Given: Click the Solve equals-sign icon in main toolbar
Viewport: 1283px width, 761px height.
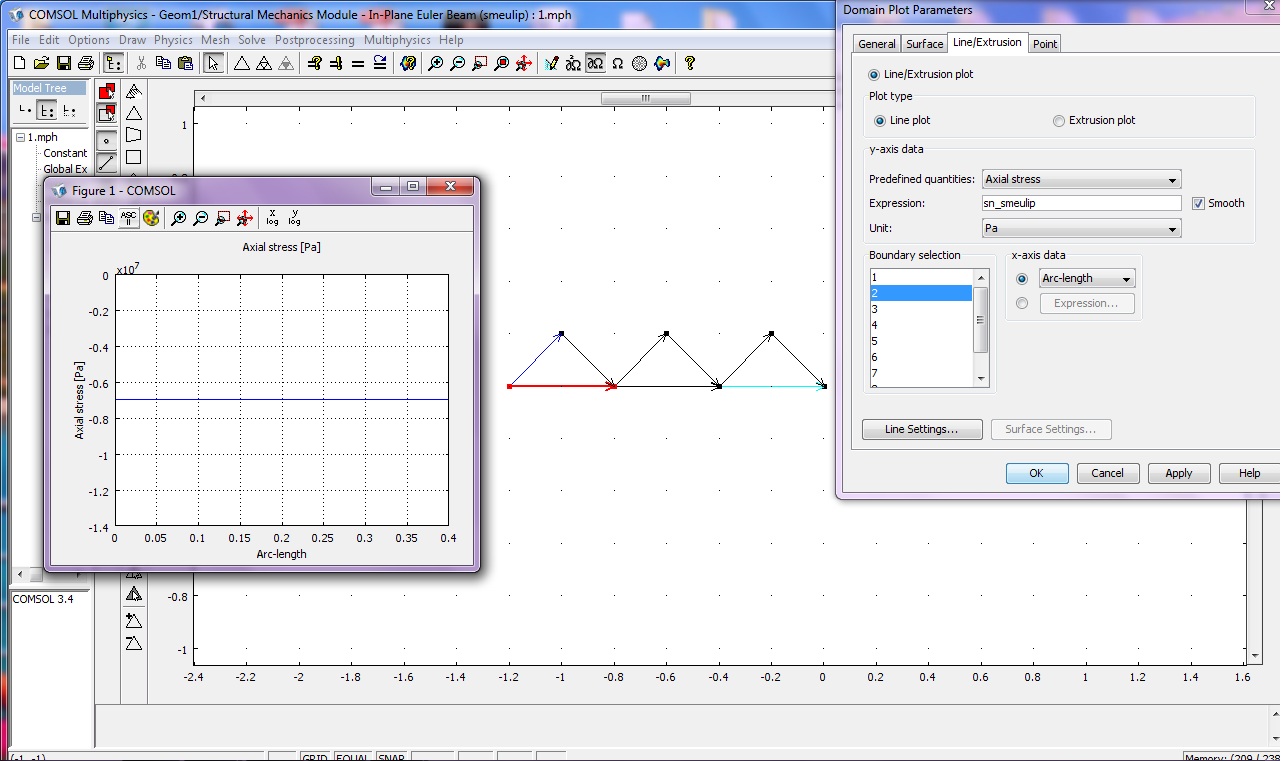Looking at the screenshot, I should point(358,63).
